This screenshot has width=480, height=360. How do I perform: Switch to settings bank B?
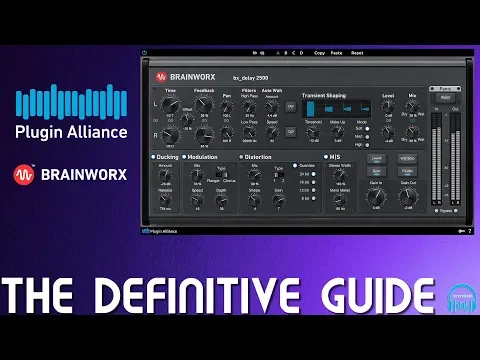(286, 53)
